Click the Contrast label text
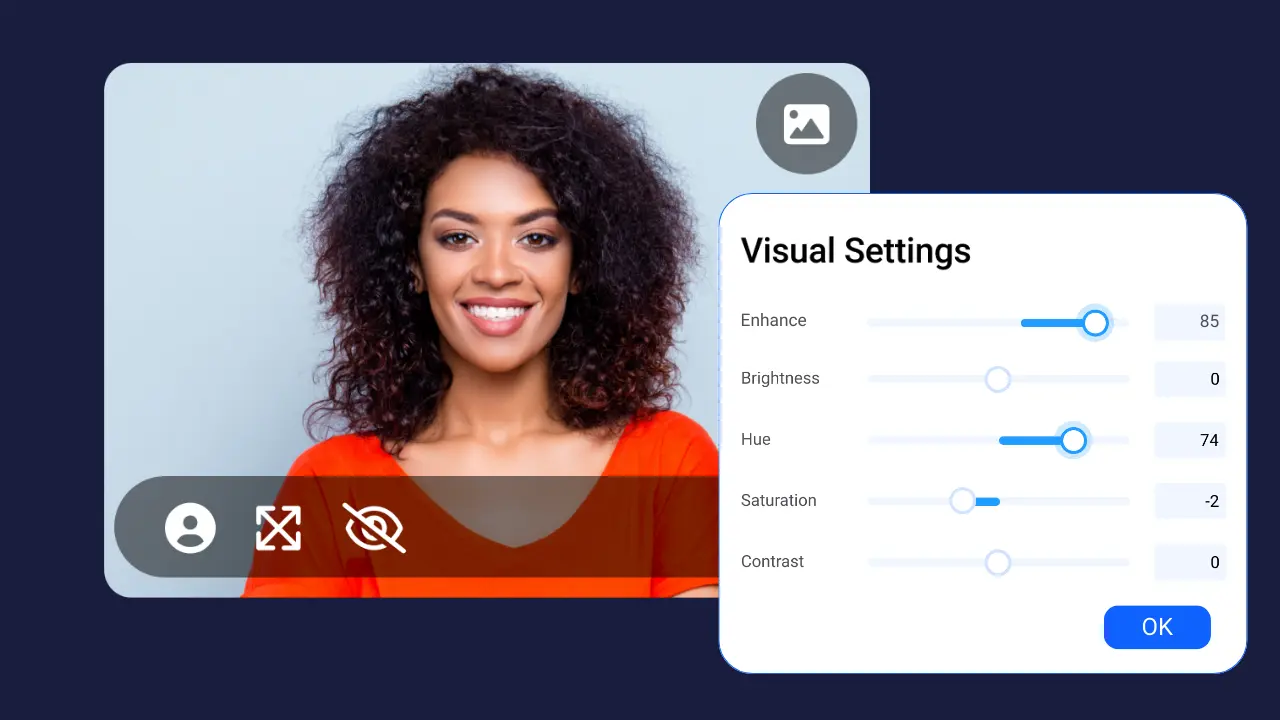Viewport: 1280px width, 720px height. pyautogui.click(x=772, y=561)
